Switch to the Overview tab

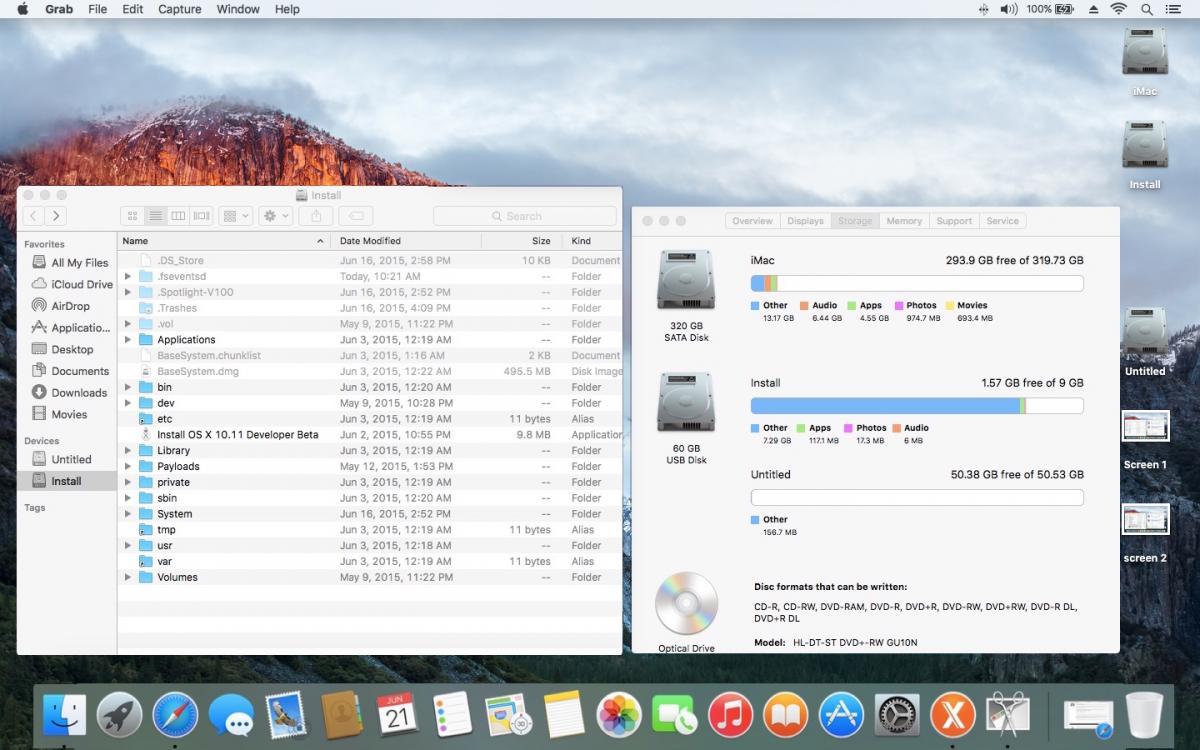click(752, 221)
